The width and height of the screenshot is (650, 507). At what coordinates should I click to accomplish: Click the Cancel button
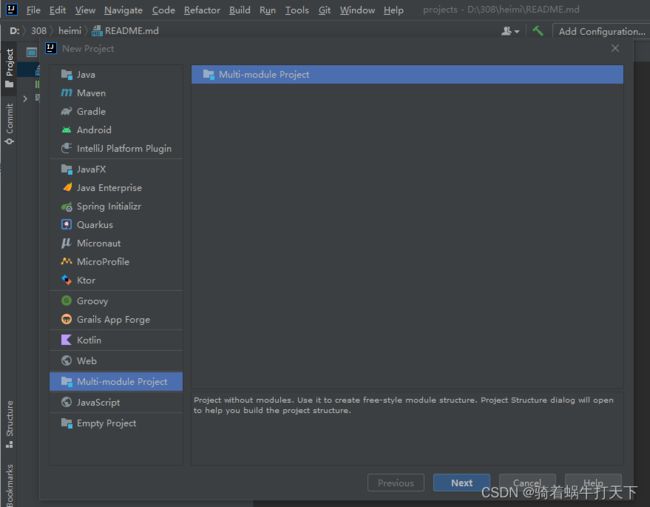coord(527,483)
